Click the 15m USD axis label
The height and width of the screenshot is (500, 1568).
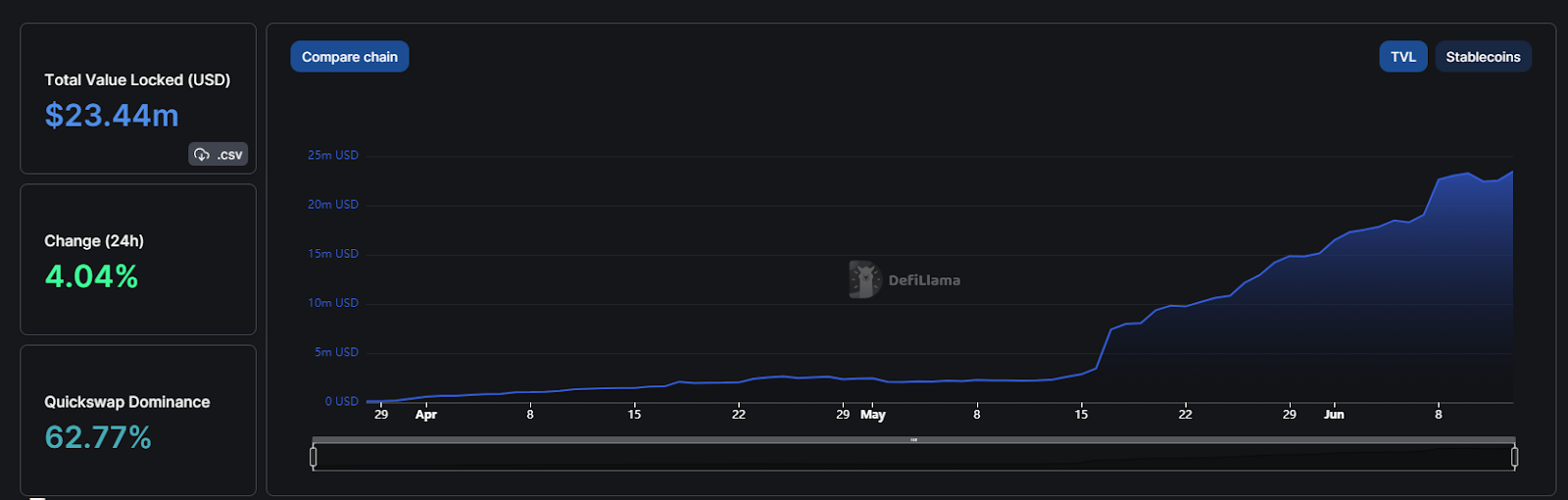333,253
